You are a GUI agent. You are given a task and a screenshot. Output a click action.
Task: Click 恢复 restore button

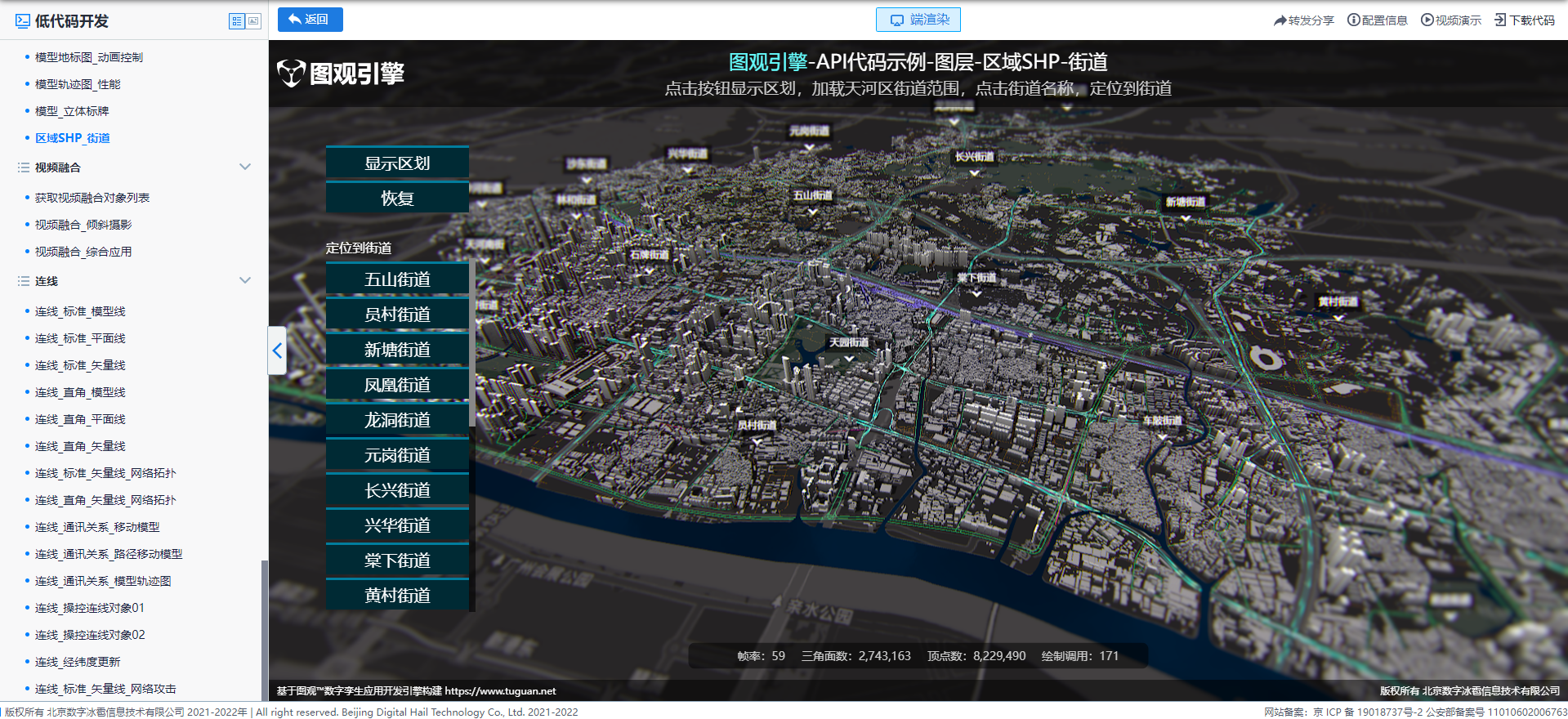pos(397,198)
